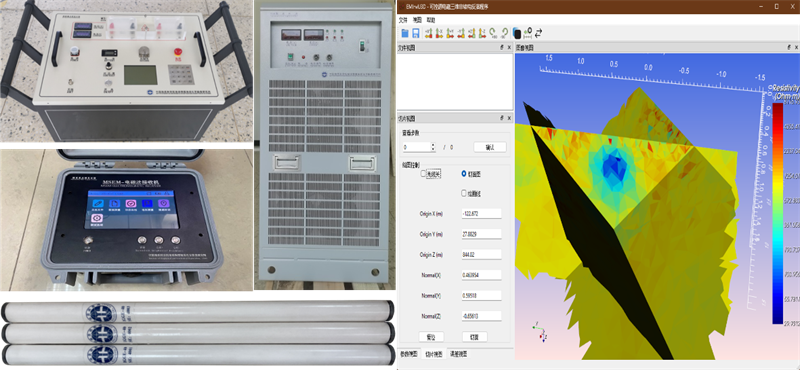Float the slice view panel using its dock icon
This screenshot has width=800, height=370.
[x=502, y=118]
